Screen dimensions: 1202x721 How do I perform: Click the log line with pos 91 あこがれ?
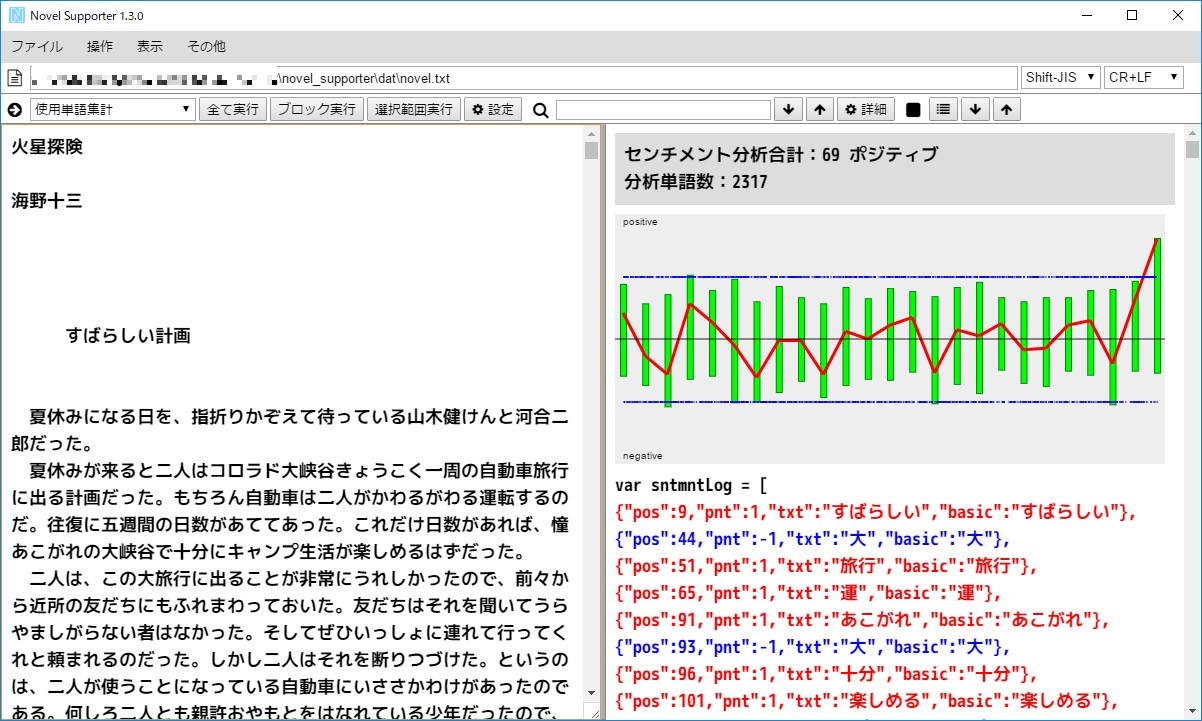coord(864,620)
